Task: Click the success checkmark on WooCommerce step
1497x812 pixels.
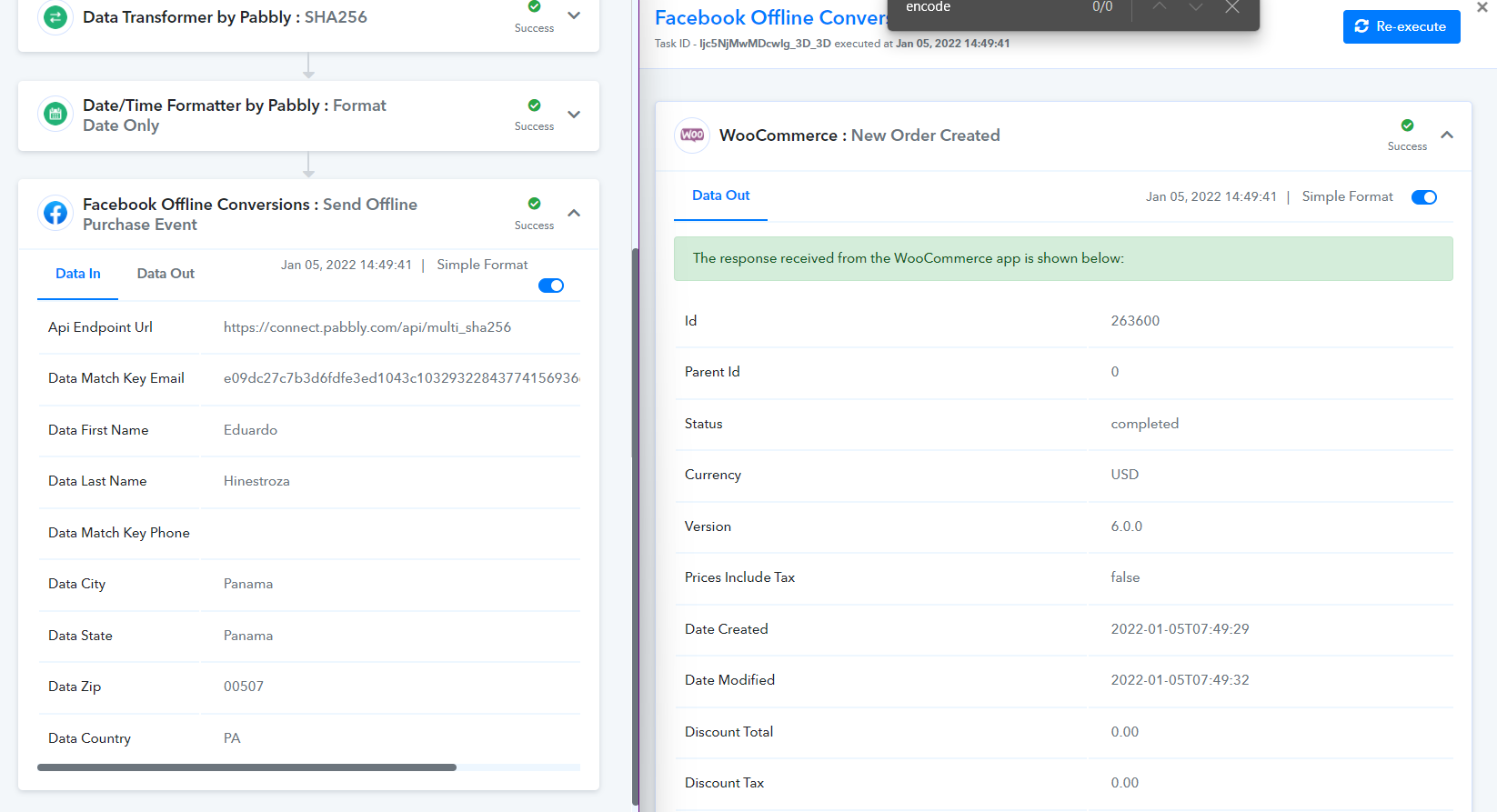Action: [1407, 125]
